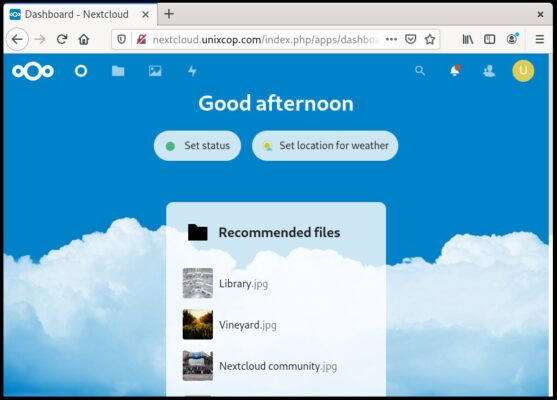Click the Set status button
The width and height of the screenshot is (557, 400).
[x=197, y=146]
